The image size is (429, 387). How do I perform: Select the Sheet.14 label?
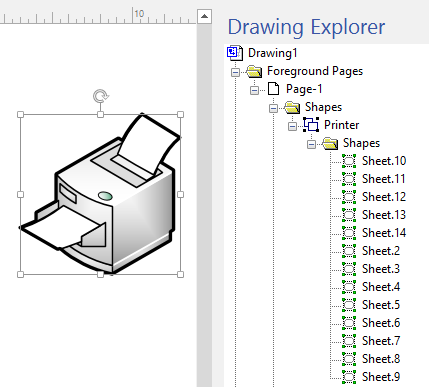pos(384,233)
